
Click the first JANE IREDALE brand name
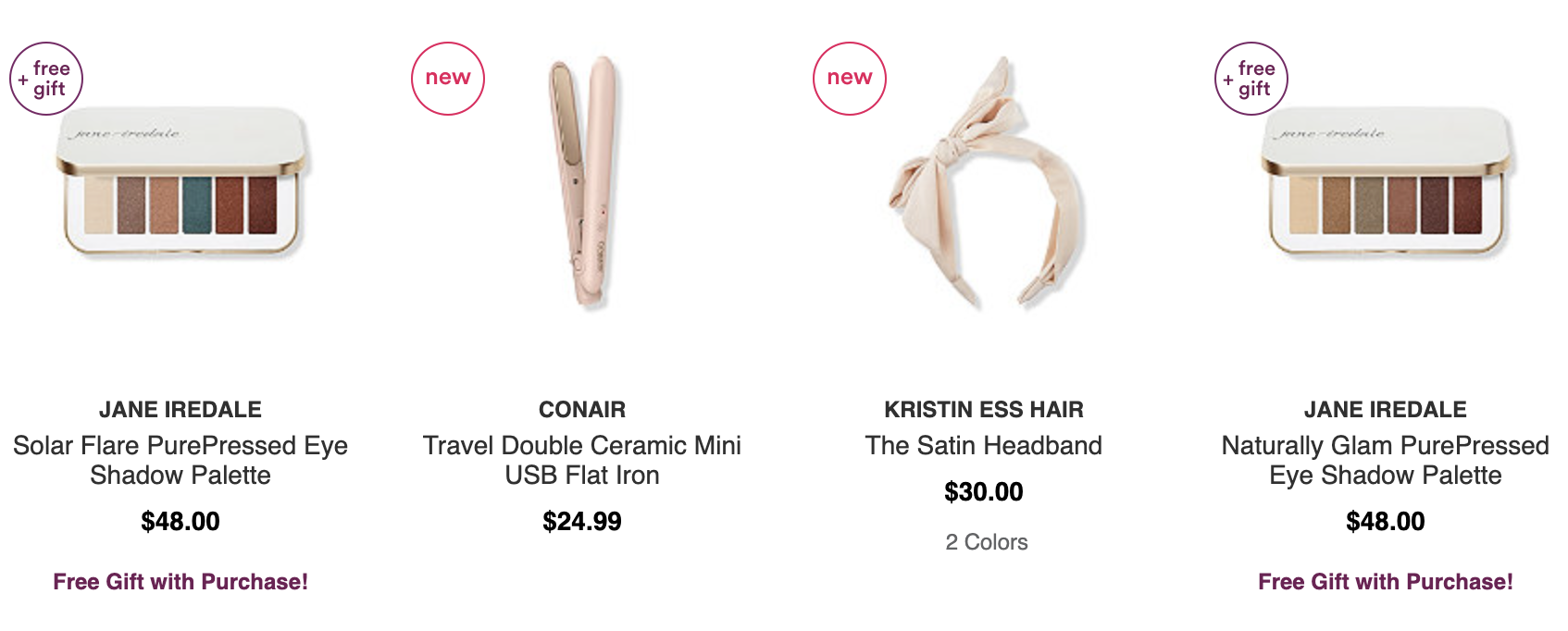coord(180,410)
